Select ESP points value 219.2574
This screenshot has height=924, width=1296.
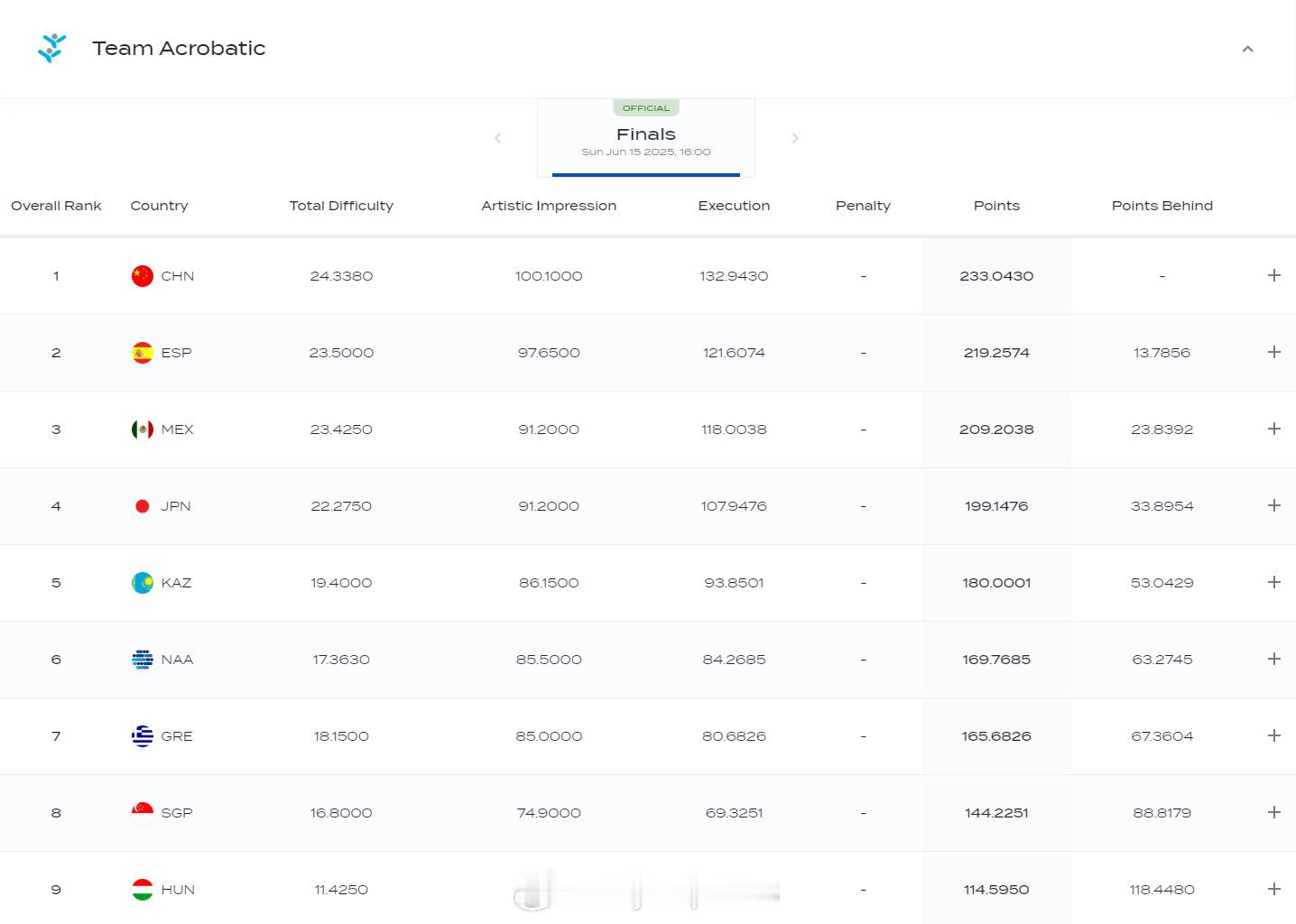pyautogui.click(x=996, y=353)
